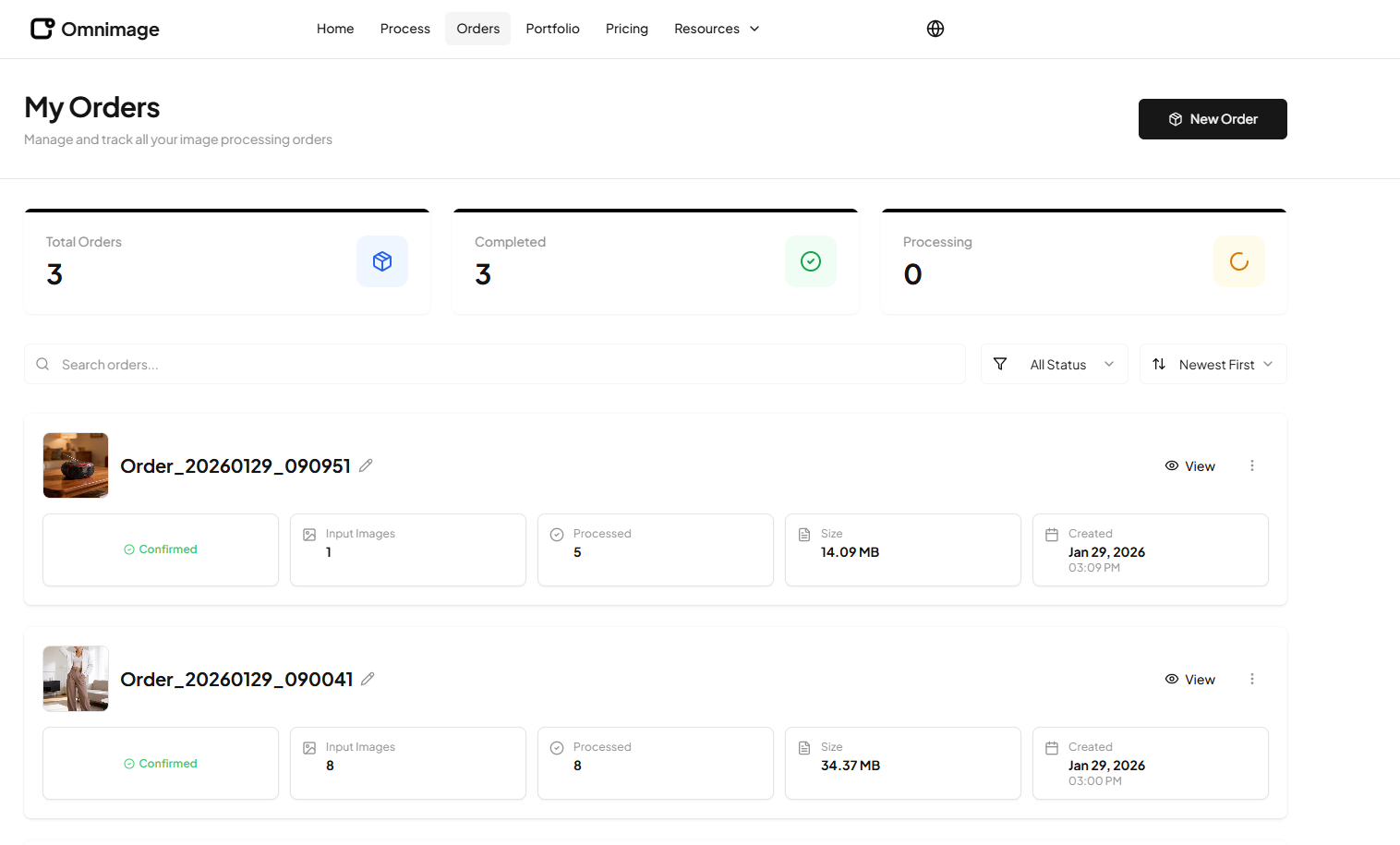Navigate to the Process page
The image size is (1400, 845).
405,29
